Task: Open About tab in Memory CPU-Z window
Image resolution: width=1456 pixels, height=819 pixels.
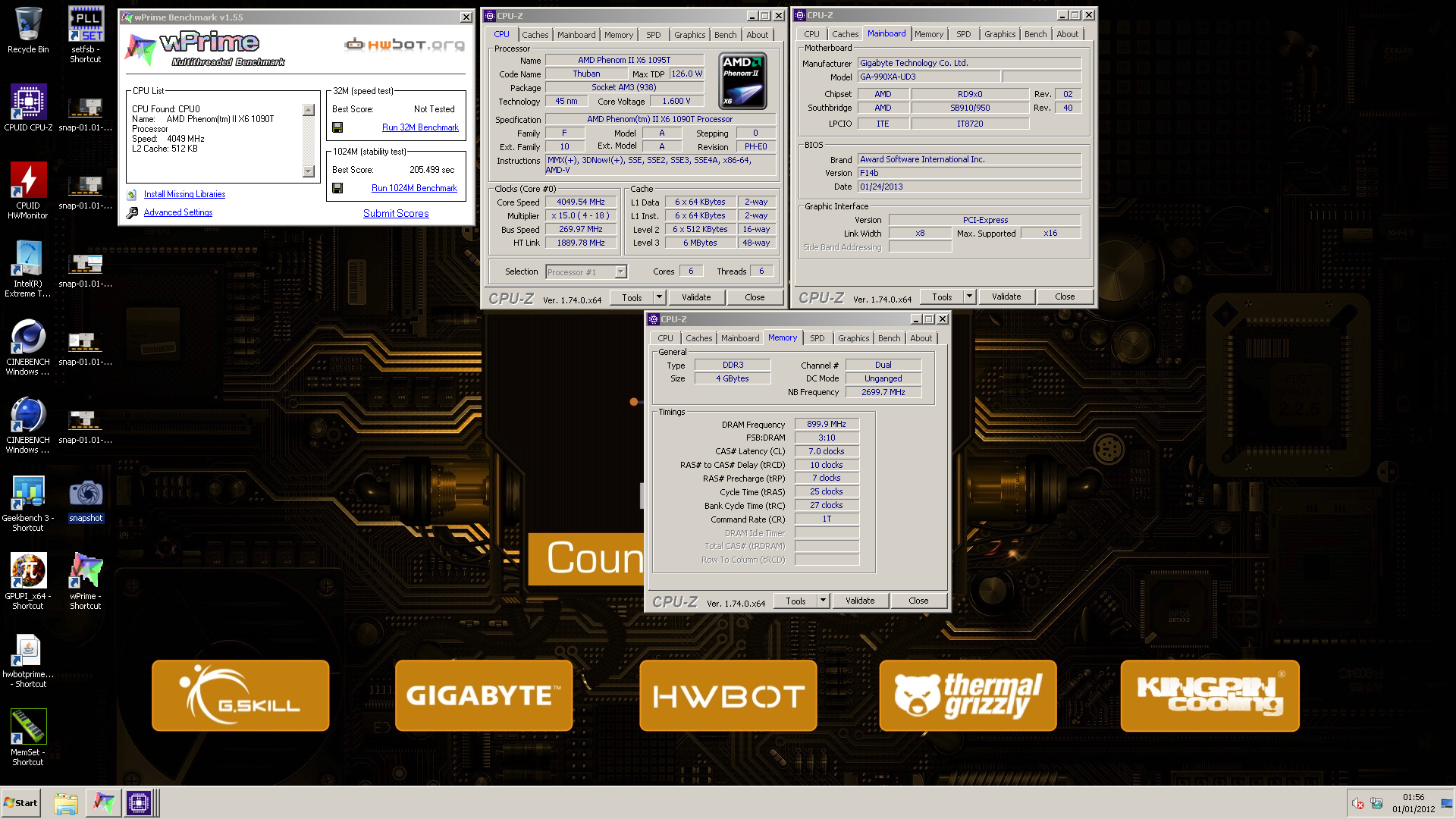Action: pyautogui.click(x=921, y=338)
